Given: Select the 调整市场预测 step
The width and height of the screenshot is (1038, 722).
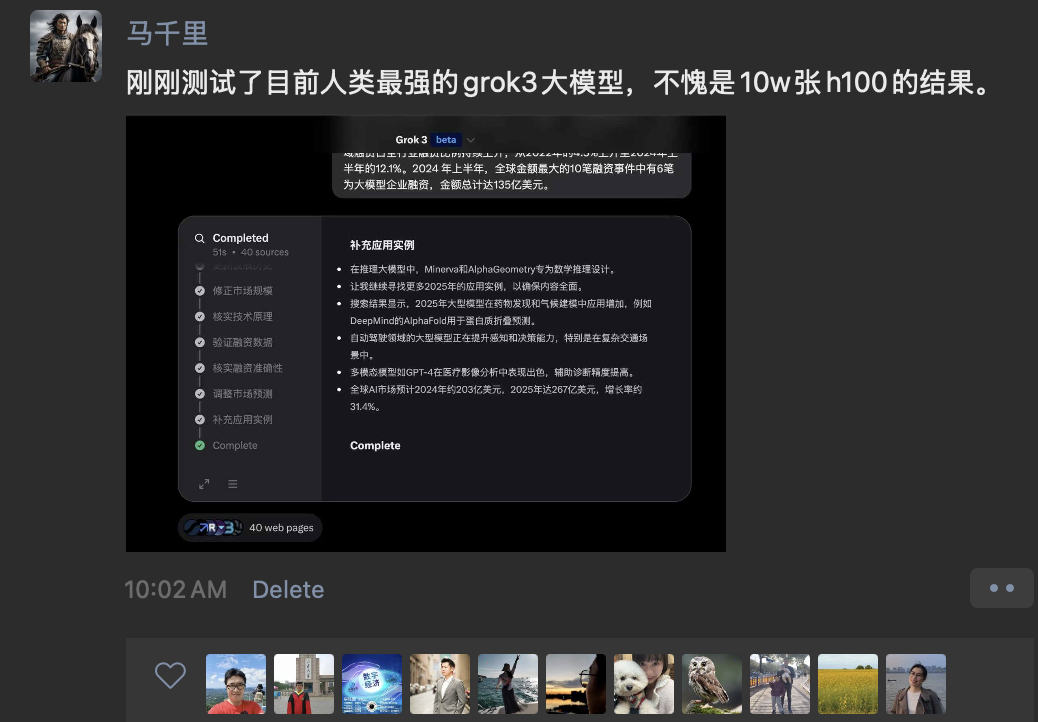Looking at the screenshot, I should pyautogui.click(x=242, y=394).
